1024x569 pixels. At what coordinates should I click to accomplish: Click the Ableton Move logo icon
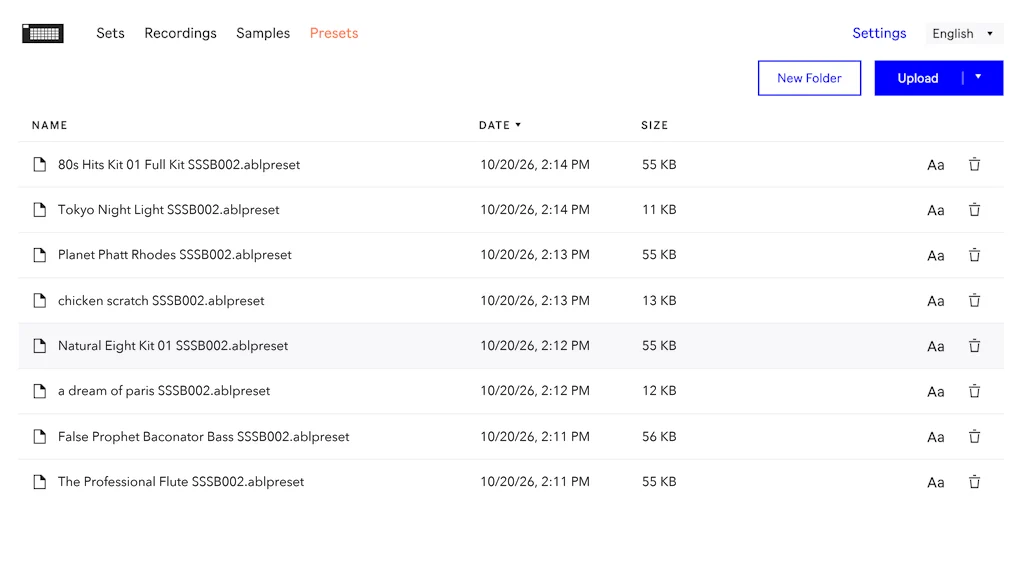pyautogui.click(x=42, y=33)
